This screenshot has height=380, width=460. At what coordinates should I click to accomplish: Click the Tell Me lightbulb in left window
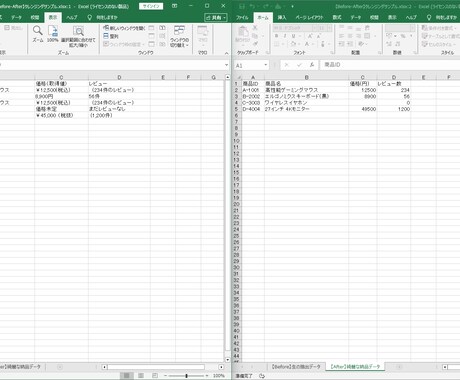pos(89,17)
